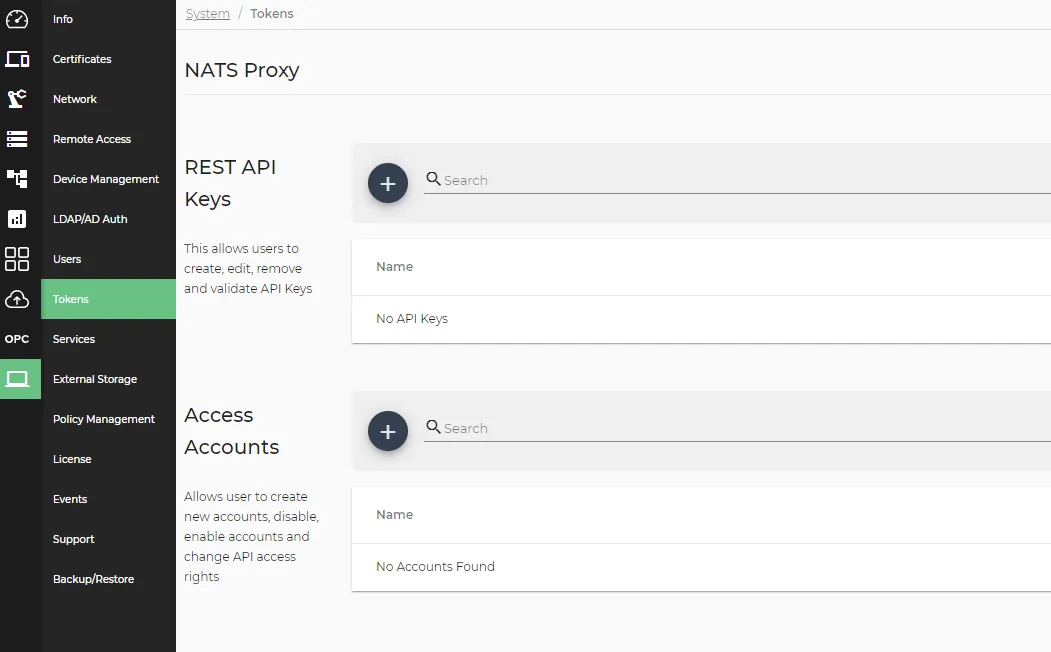Click the 'No Accounts Found' row

point(701,567)
